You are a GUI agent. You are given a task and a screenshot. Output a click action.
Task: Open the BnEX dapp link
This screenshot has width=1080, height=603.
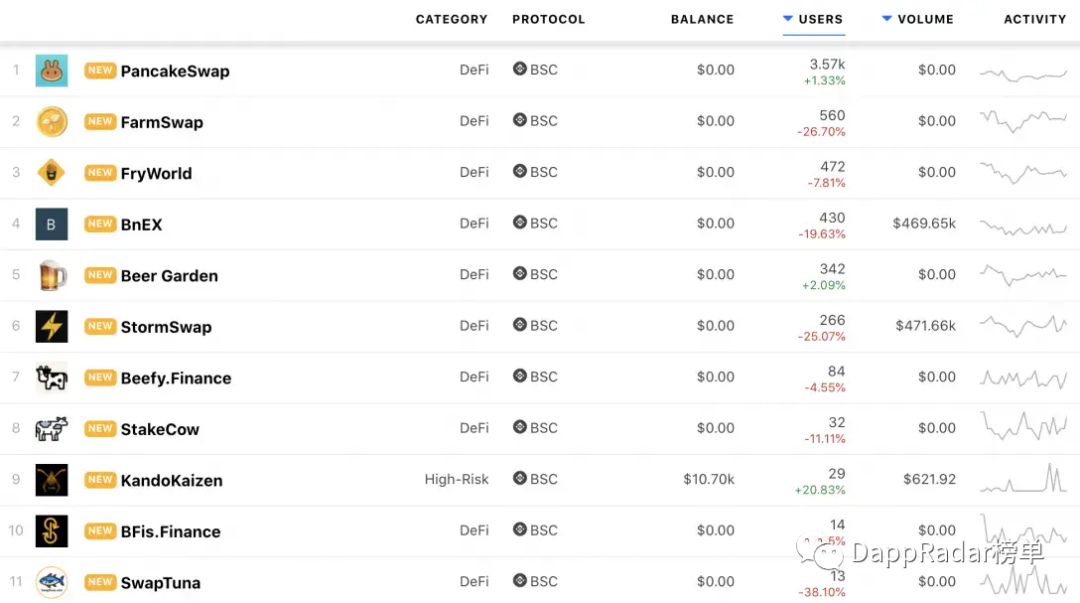(x=141, y=225)
